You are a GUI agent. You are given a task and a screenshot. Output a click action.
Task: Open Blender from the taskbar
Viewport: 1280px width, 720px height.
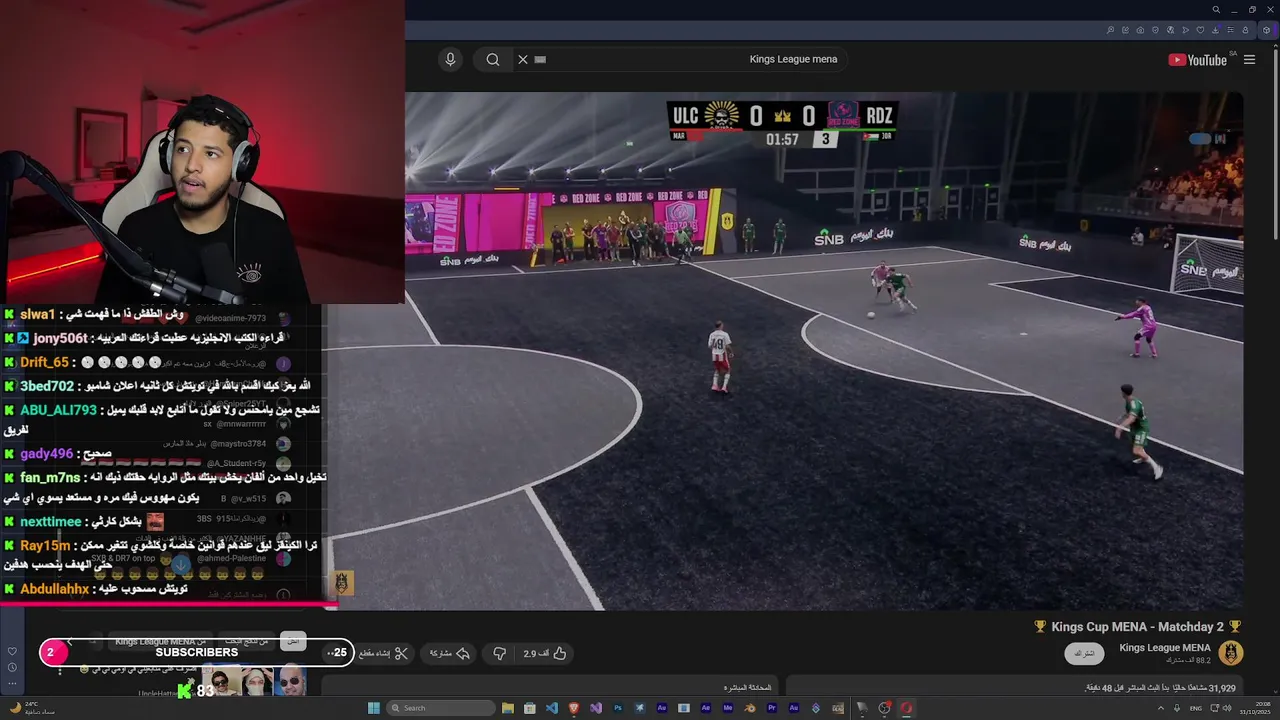pyautogui.click(x=750, y=708)
